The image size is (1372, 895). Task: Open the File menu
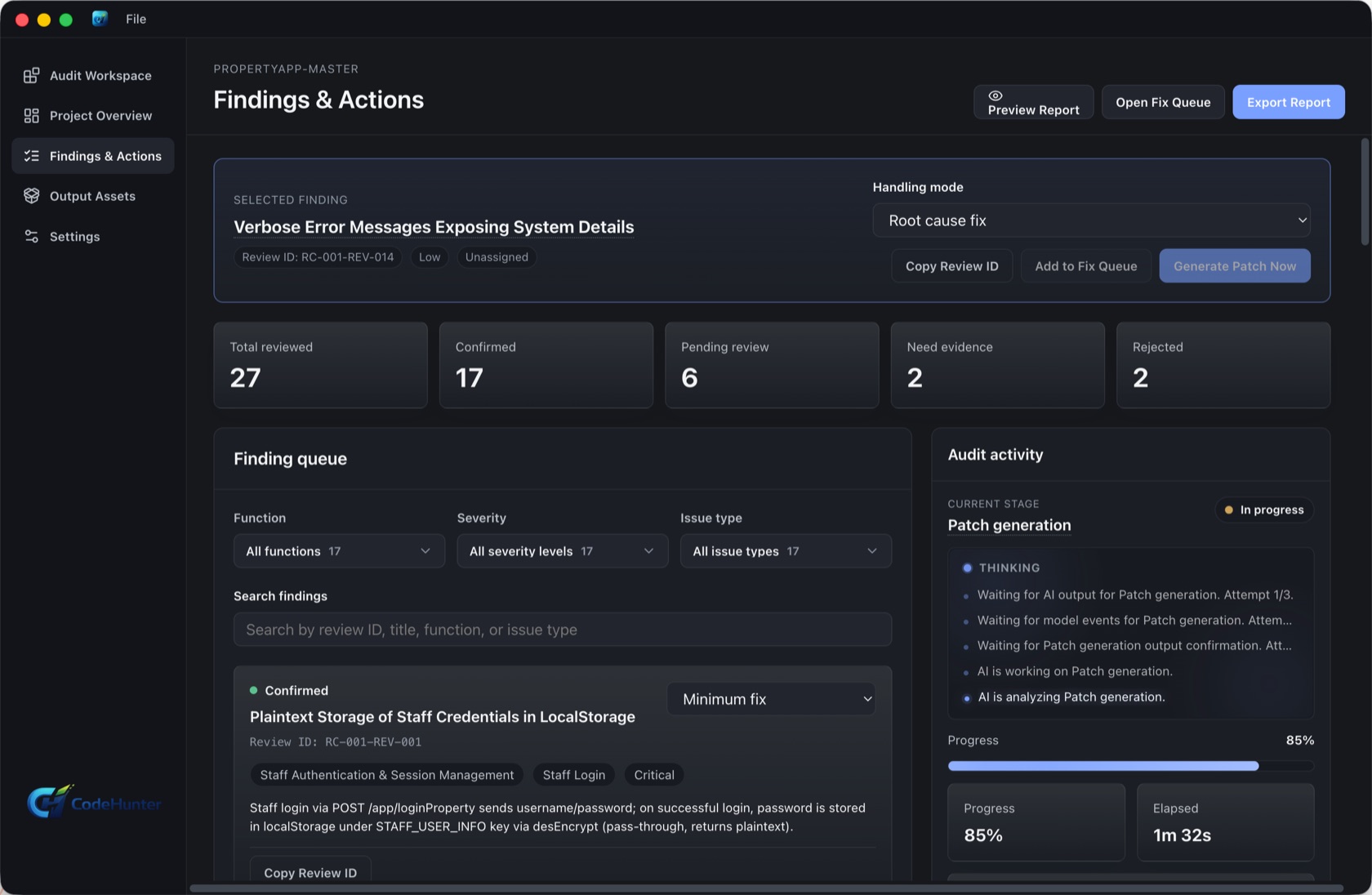point(136,19)
